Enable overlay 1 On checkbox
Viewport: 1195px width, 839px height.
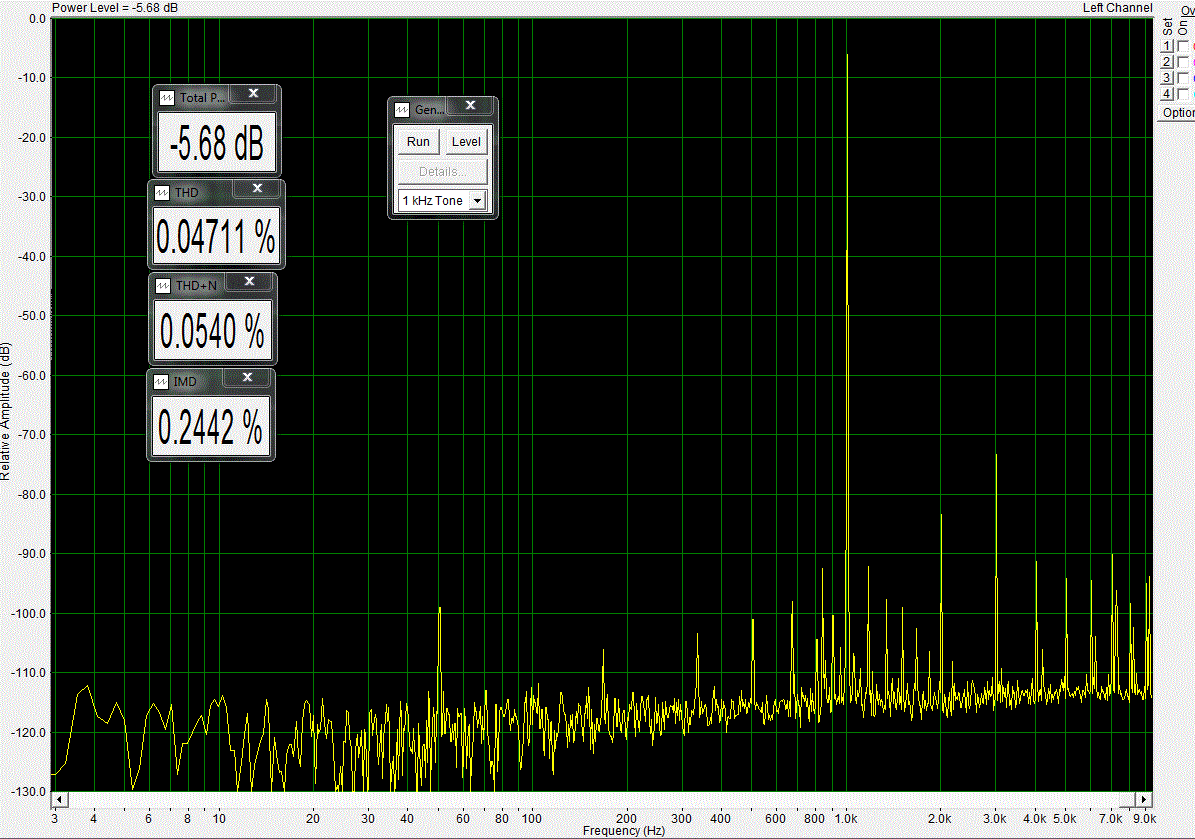1183,46
